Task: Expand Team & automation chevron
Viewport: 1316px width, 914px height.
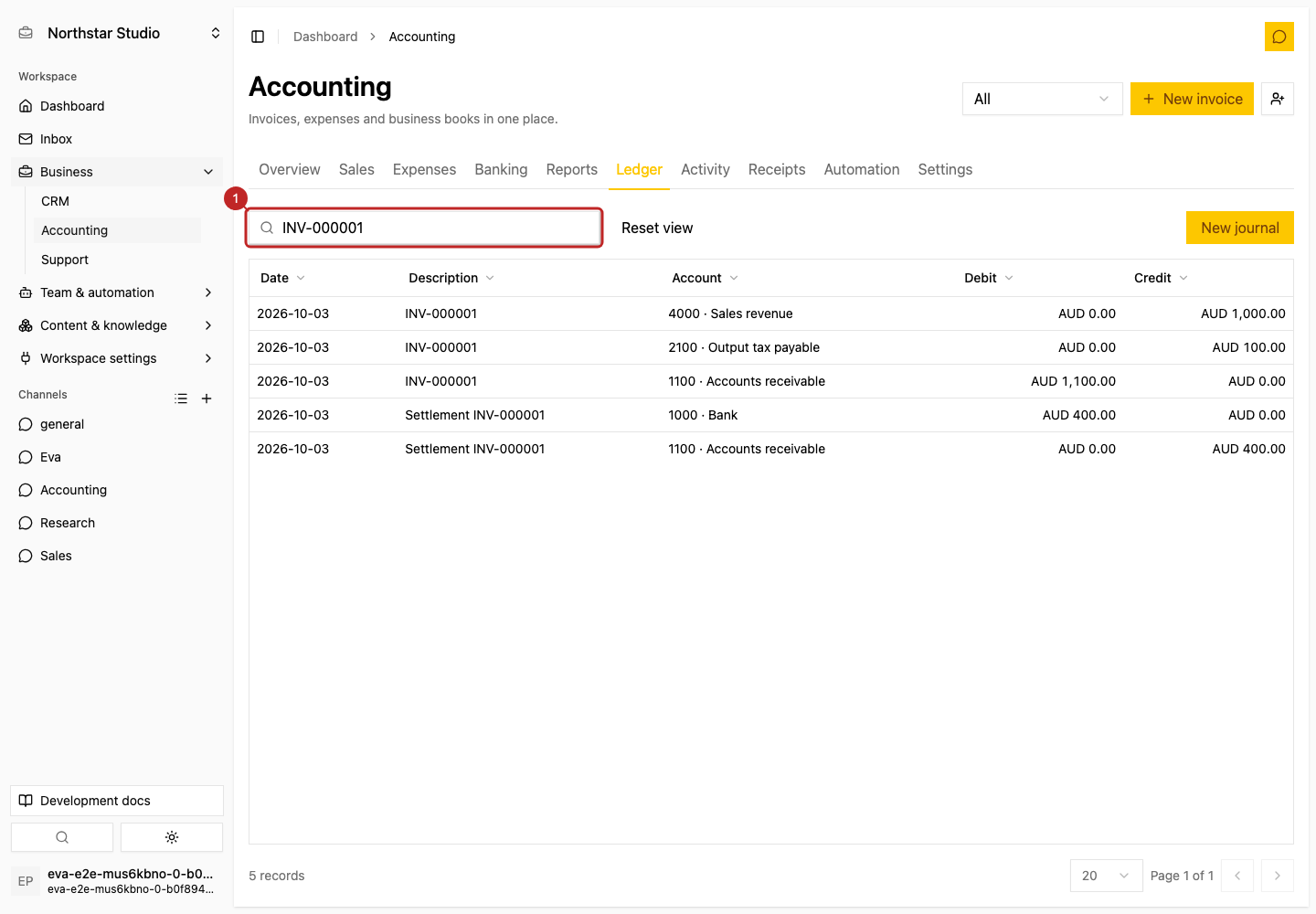Action: pos(208,292)
